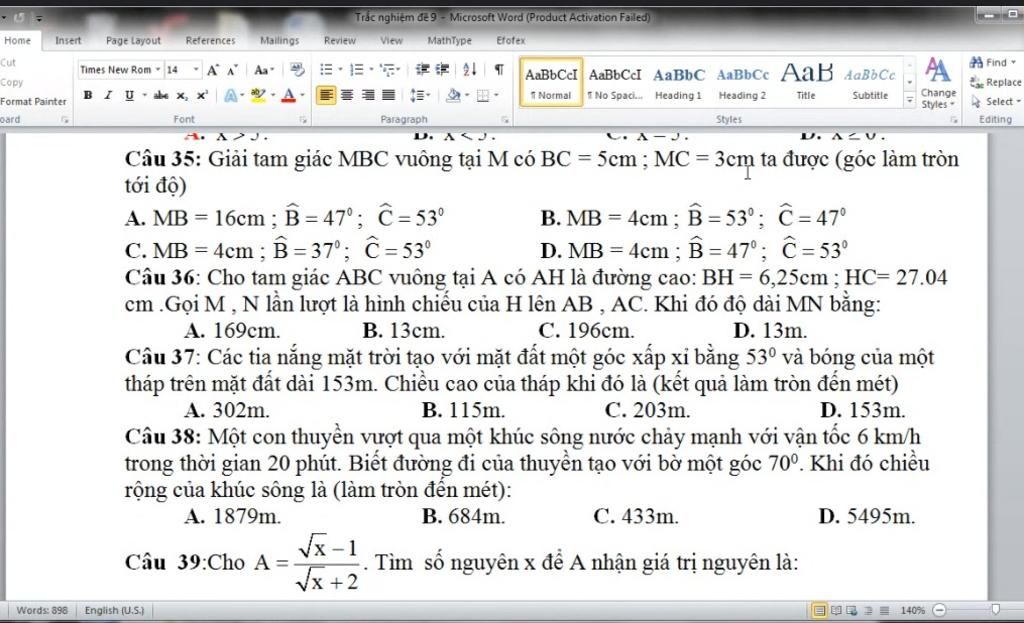Toggle Align Text Left
The height and width of the screenshot is (623, 1024).
(x=327, y=95)
